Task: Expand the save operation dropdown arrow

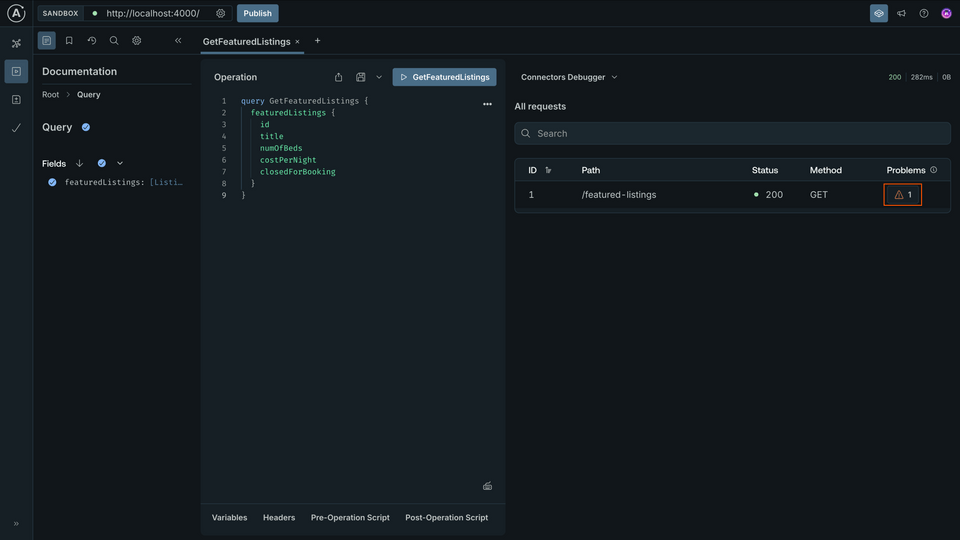Action: point(379,77)
